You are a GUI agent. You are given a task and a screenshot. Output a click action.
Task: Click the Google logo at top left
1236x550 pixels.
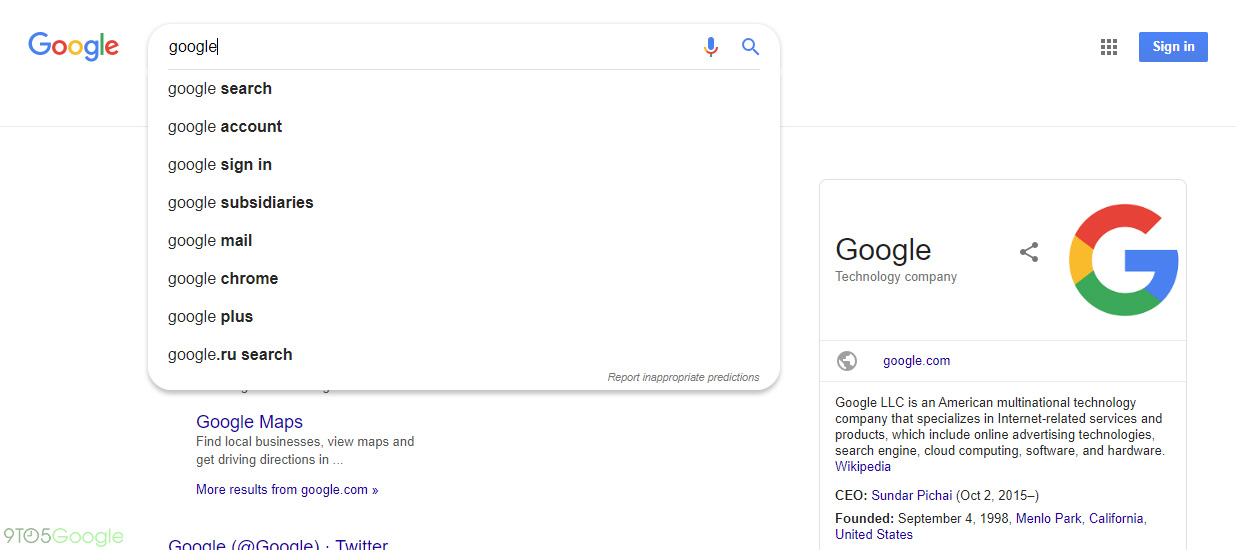tap(73, 46)
